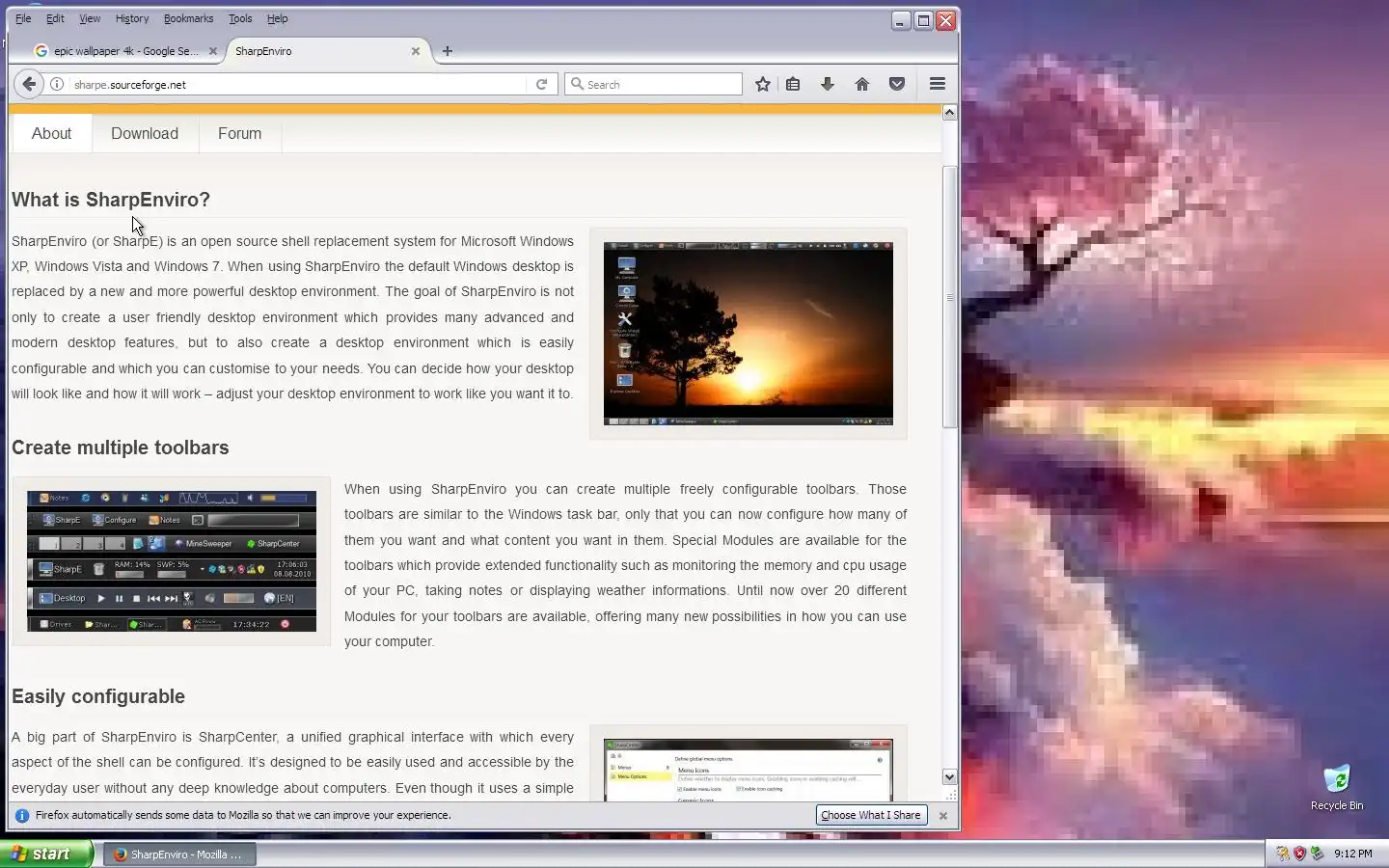This screenshot has width=1389, height=868.
Task: Show your bookmarks list icon
Action: [x=793, y=84]
